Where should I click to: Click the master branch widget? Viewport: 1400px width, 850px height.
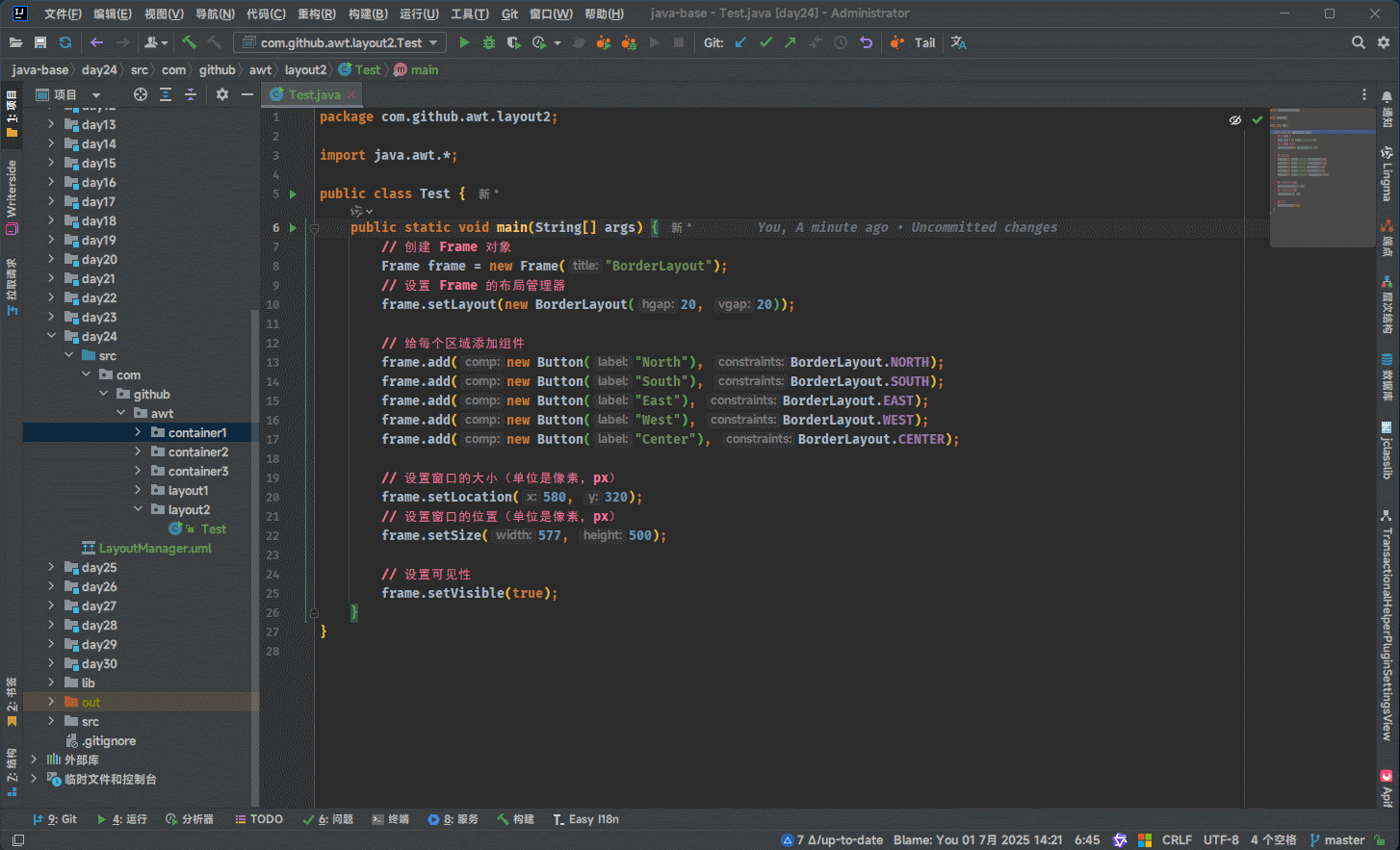click(1337, 840)
